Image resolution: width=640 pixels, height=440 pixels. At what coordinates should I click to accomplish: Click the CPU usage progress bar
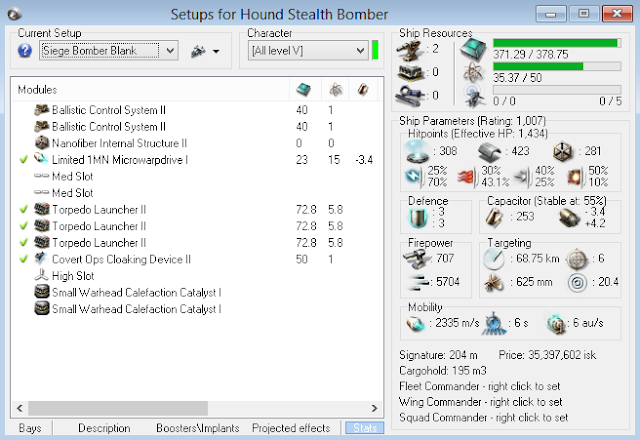(x=557, y=43)
